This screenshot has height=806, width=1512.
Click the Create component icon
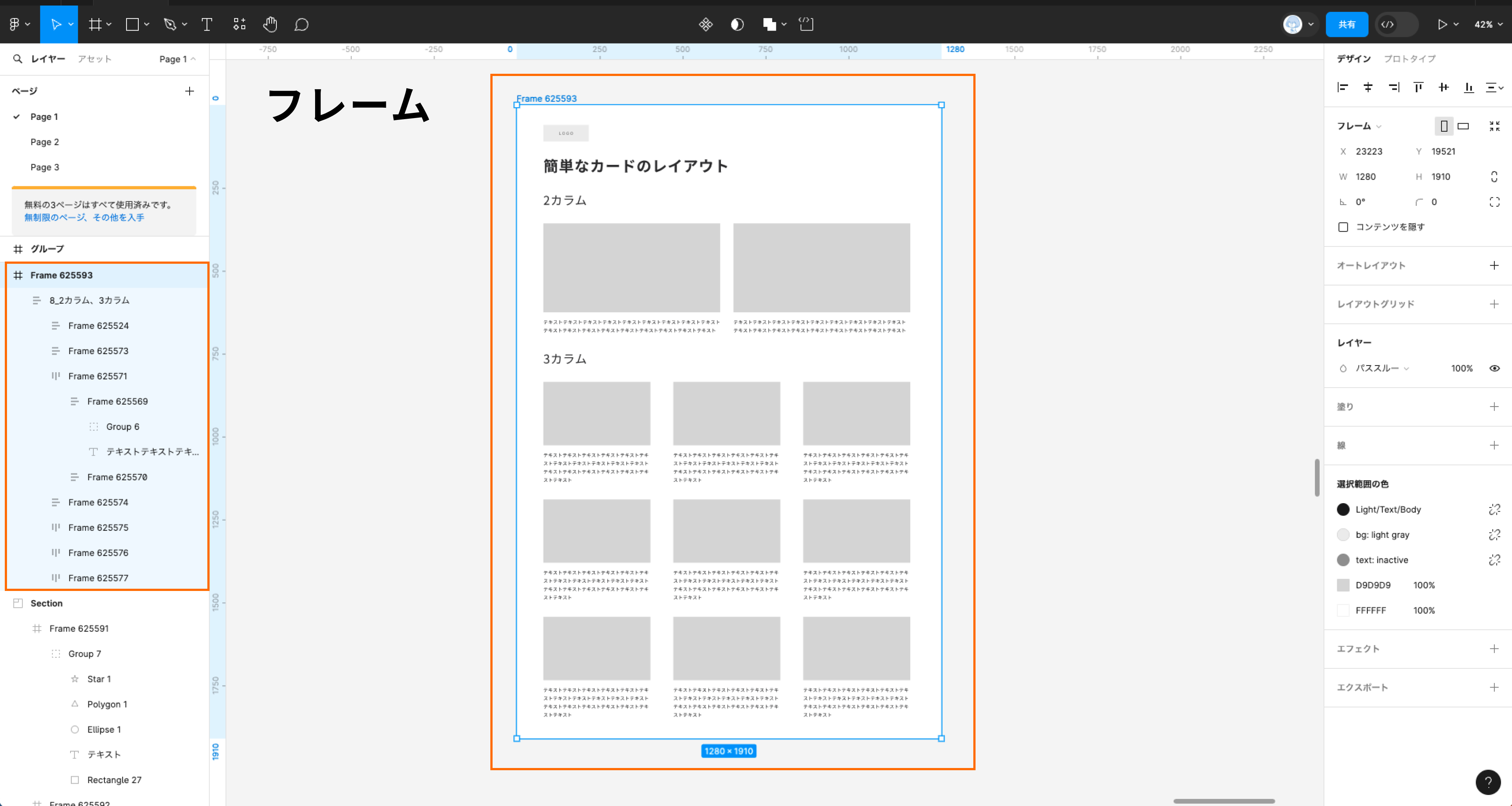point(705,24)
